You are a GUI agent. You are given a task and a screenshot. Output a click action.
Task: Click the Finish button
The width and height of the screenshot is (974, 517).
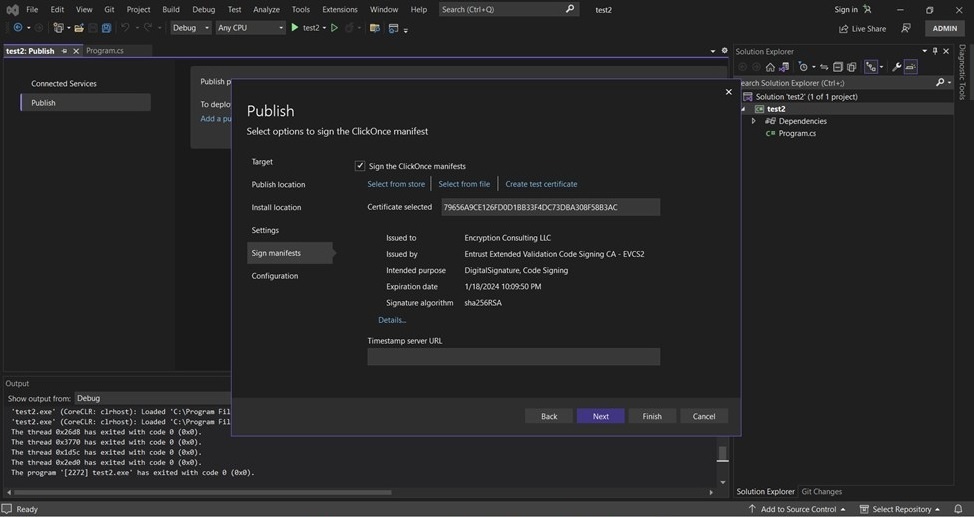pos(652,416)
